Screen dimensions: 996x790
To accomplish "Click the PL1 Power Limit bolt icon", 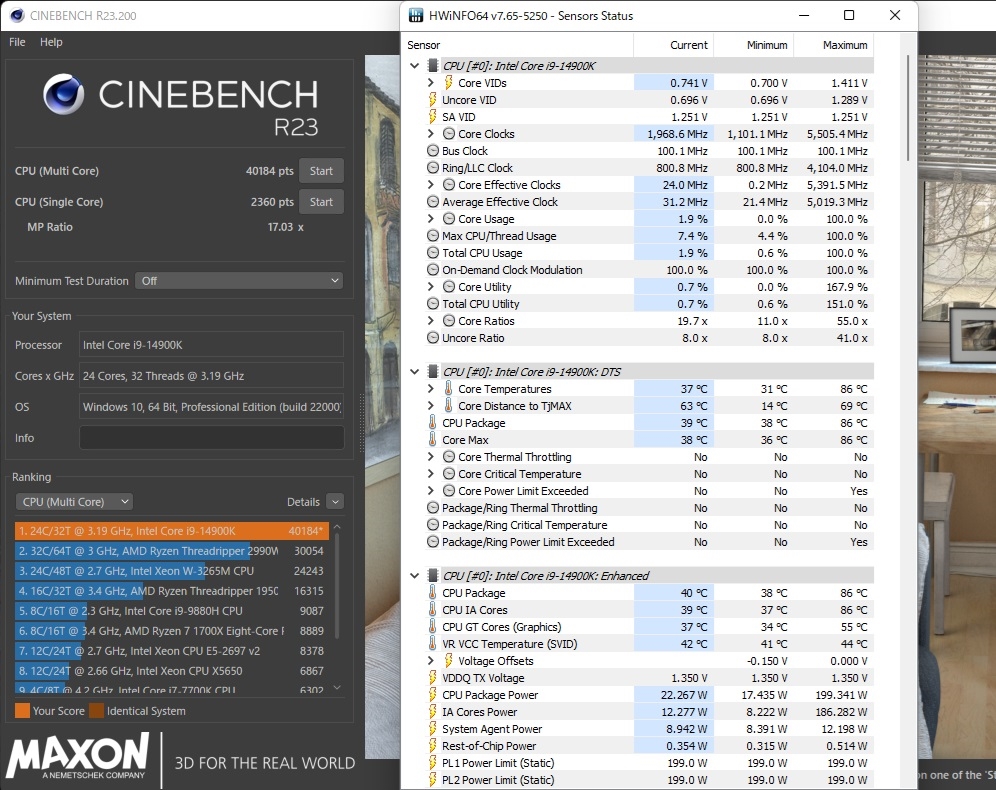I will [x=433, y=763].
